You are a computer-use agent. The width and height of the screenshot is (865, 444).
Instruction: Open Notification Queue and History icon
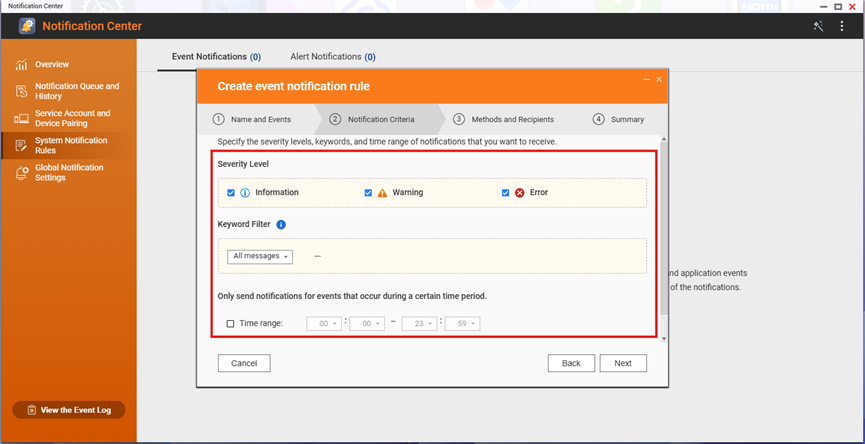(x=21, y=92)
